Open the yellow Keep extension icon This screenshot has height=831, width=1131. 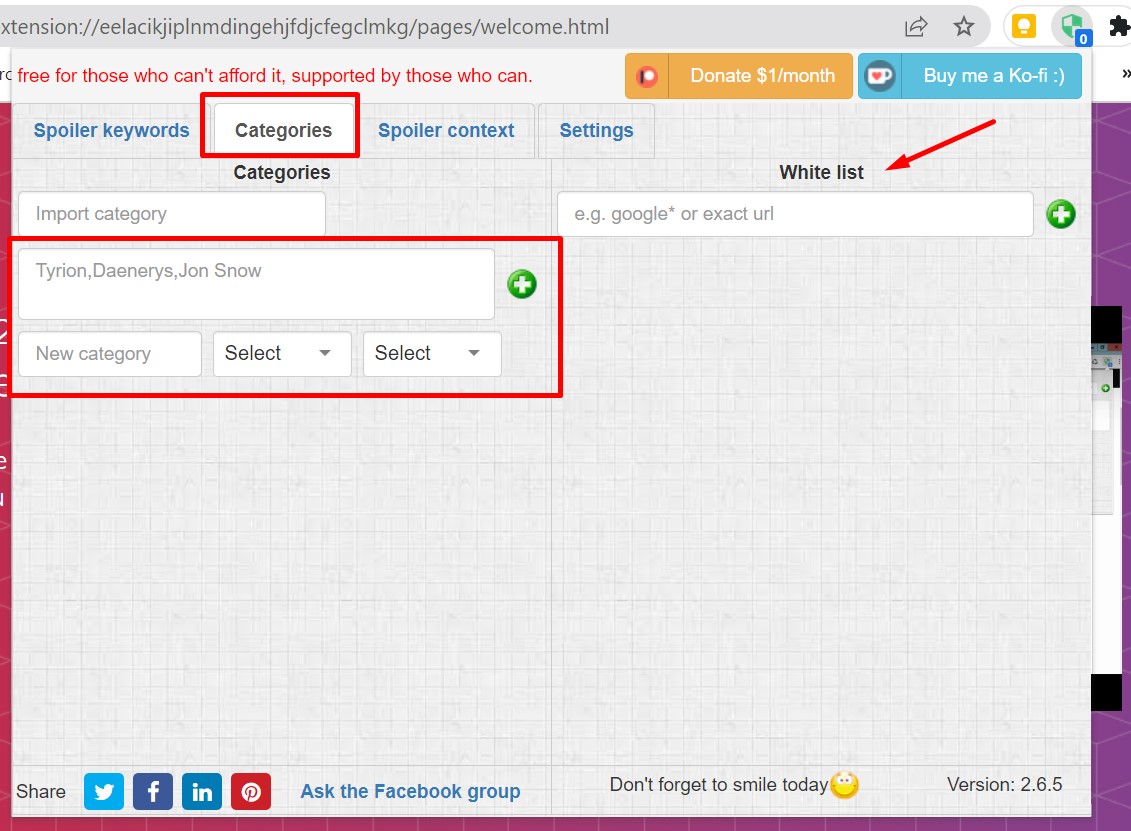click(x=1024, y=27)
